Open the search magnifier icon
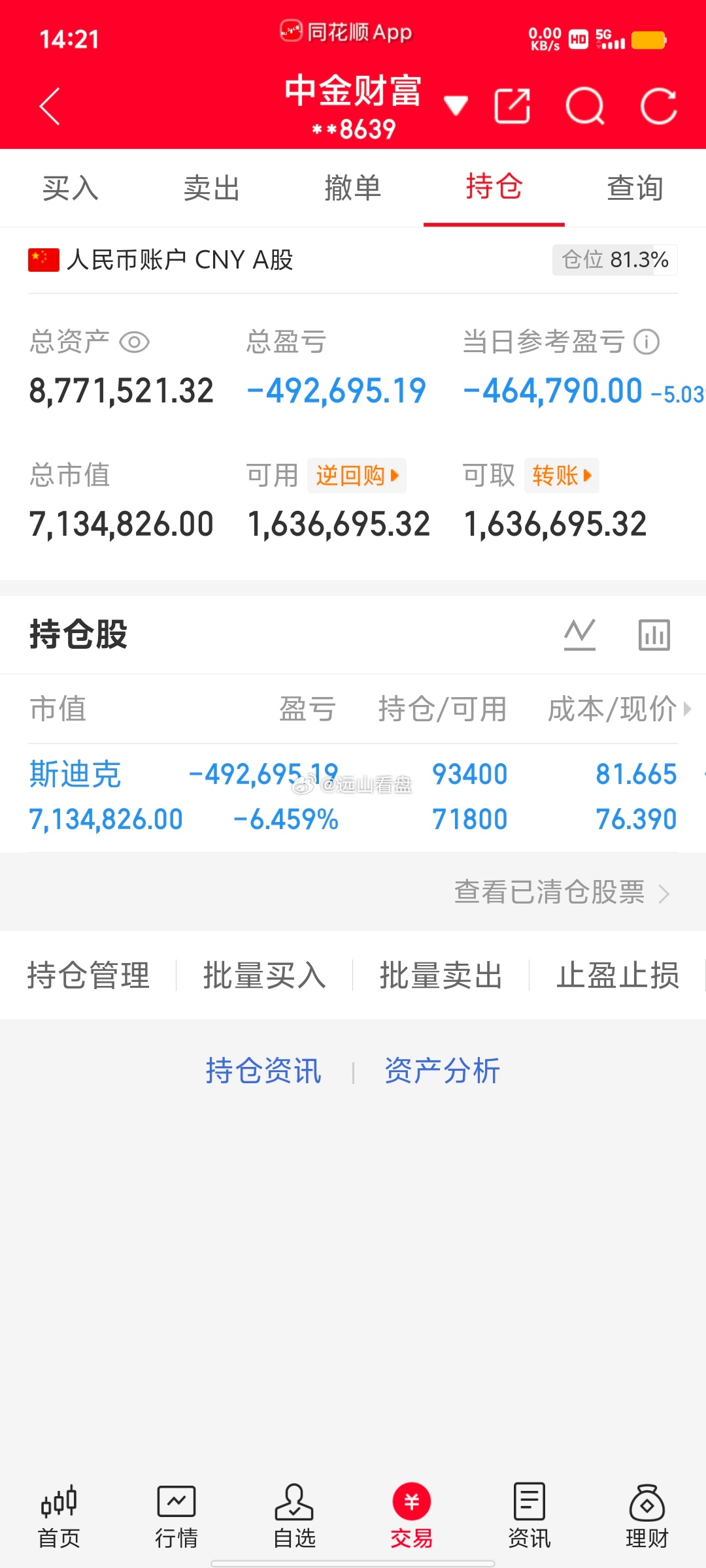Screen dimensions: 706x1568 point(585,106)
